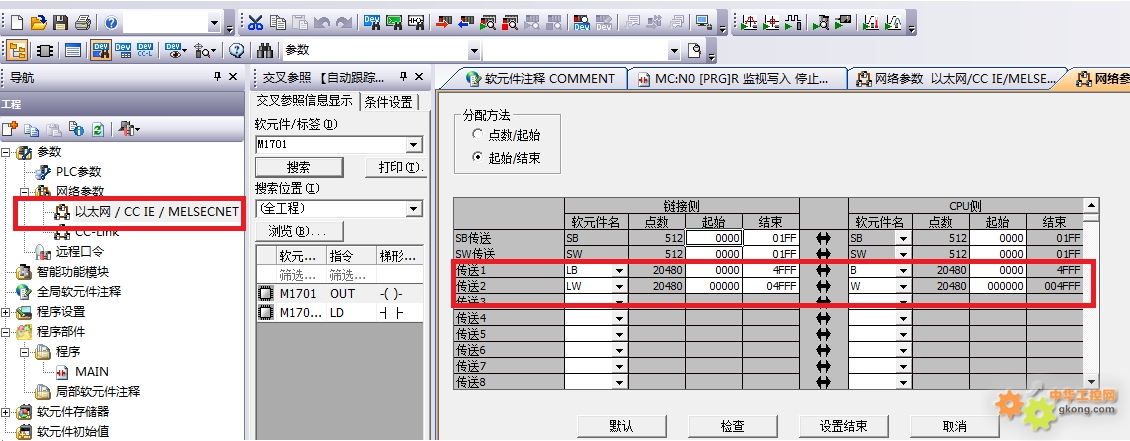Click the computer connection icon in the toolbar
The width and height of the screenshot is (1130, 441).
tap(703, 22)
